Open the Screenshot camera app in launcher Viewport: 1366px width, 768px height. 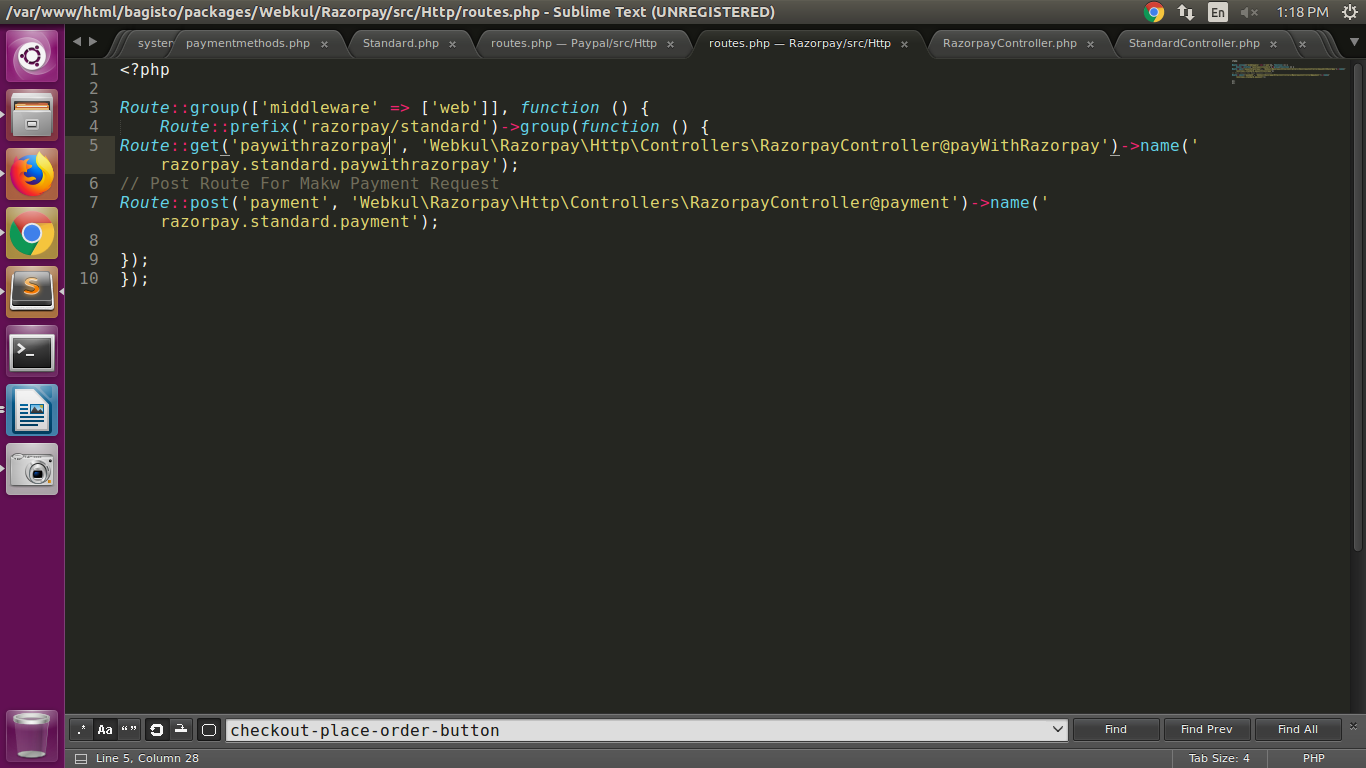click(x=32, y=469)
